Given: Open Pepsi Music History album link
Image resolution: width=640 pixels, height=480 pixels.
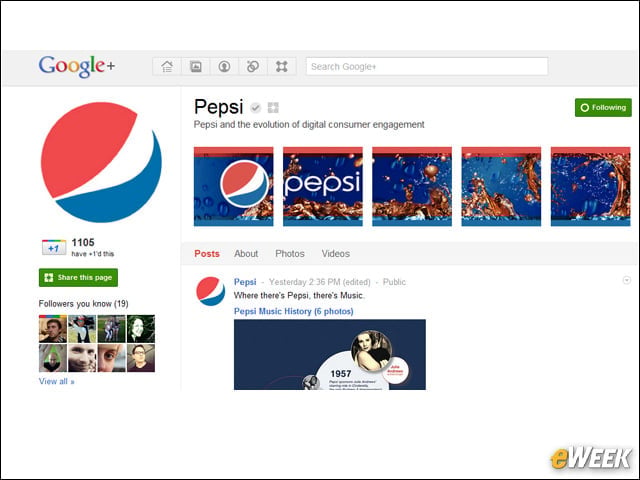Looking at the screenshot, I should [x=293, y=311].
